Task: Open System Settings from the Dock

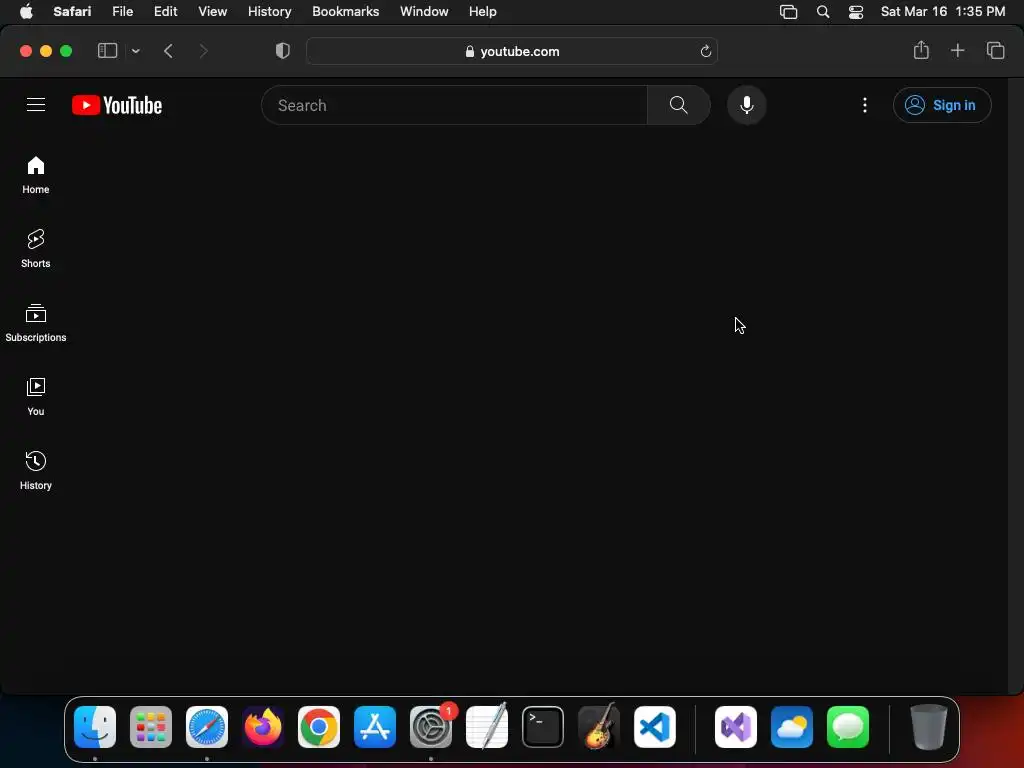Action: tap(431, 727)
